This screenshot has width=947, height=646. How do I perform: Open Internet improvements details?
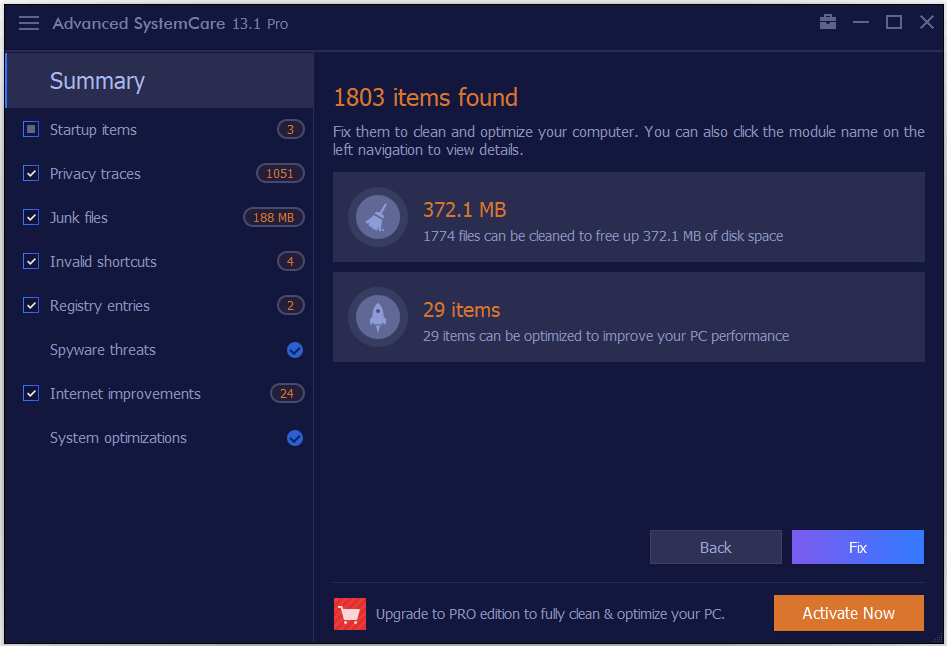coord(125,394)
